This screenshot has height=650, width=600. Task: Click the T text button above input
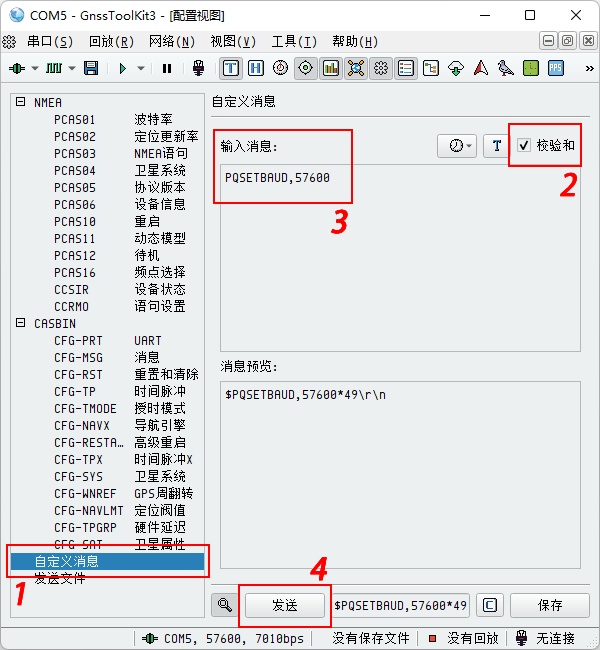[496, 145]
